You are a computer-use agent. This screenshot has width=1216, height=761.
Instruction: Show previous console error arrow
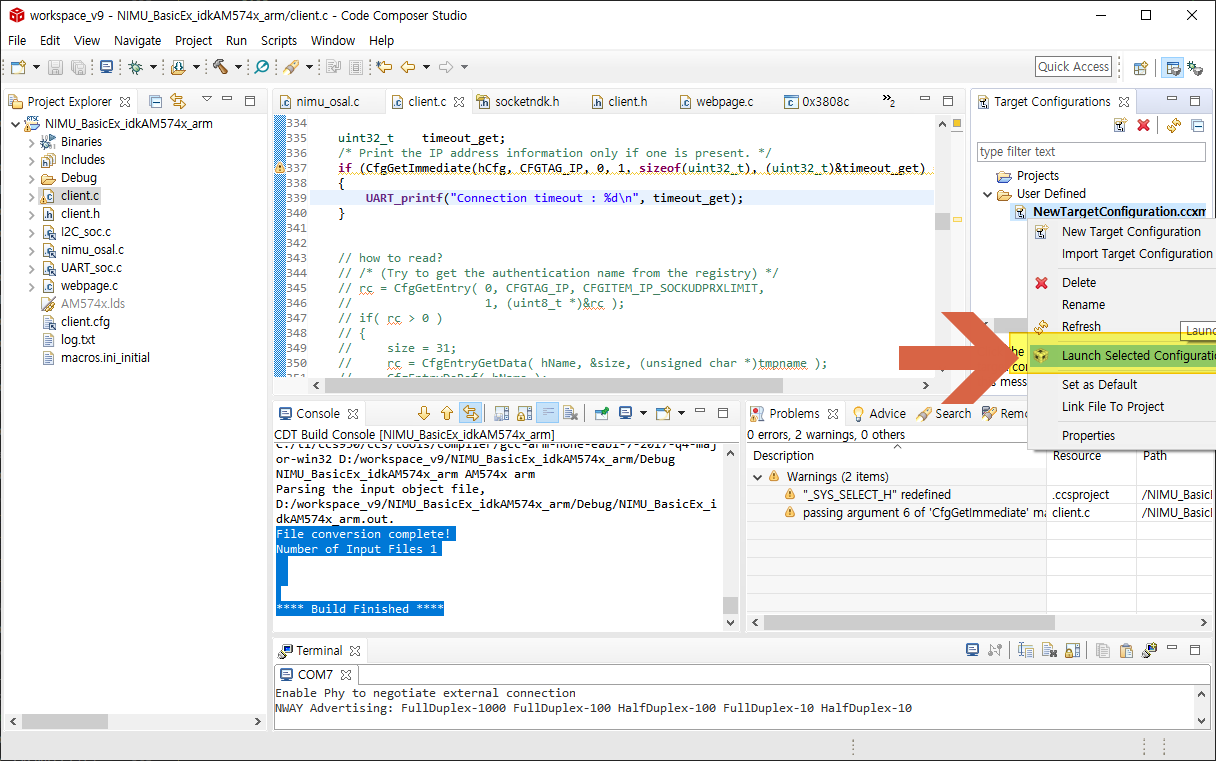coord(446,413)
